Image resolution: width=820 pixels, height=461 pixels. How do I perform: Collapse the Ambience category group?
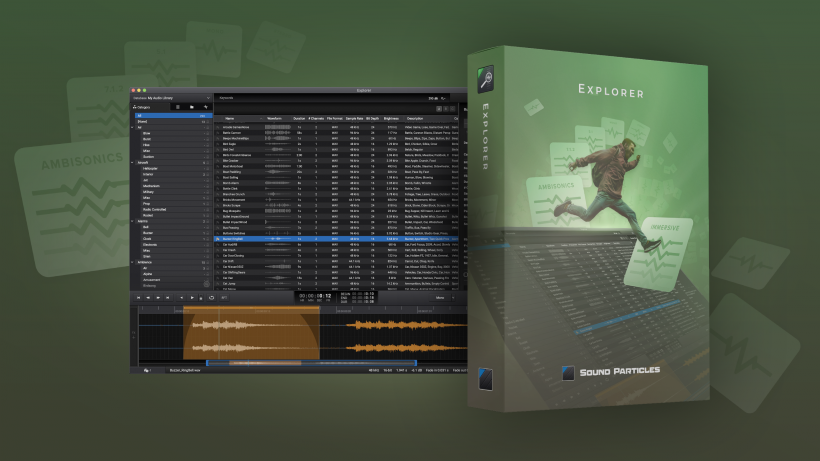132,262
